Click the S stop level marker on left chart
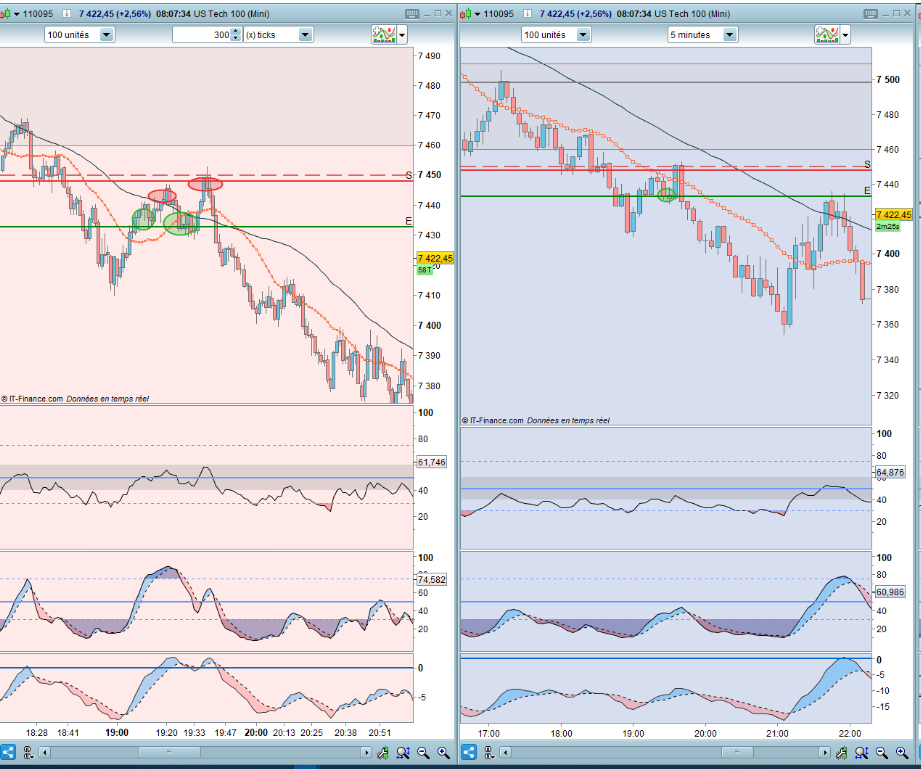 click(409, 175)
